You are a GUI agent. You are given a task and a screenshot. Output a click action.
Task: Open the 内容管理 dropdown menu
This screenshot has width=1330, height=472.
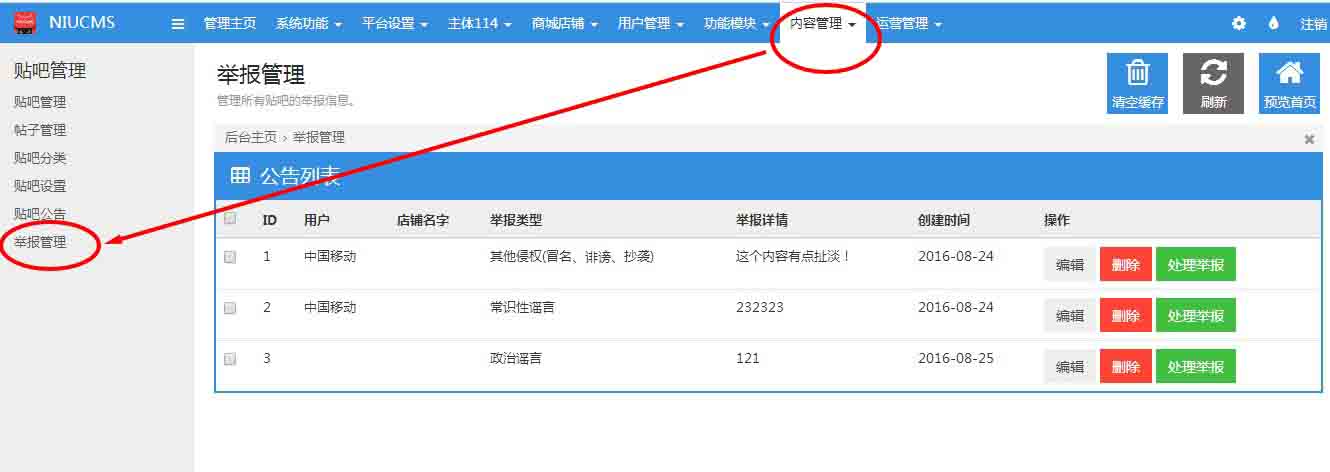[822, 24]
